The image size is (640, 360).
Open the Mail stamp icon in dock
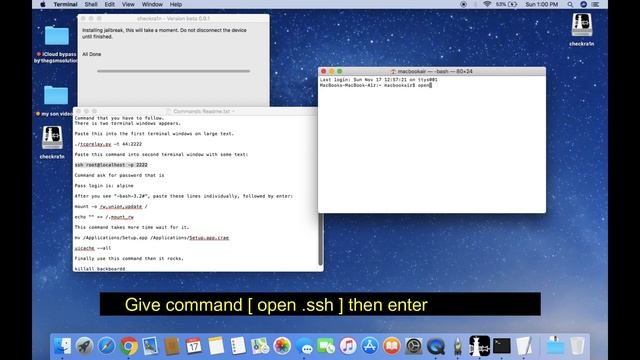point(150,346)
